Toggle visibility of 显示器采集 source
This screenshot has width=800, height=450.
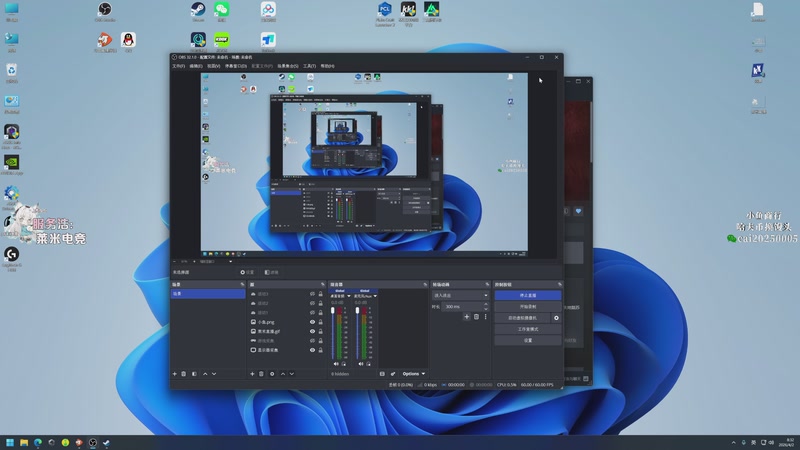click(313, 351)
